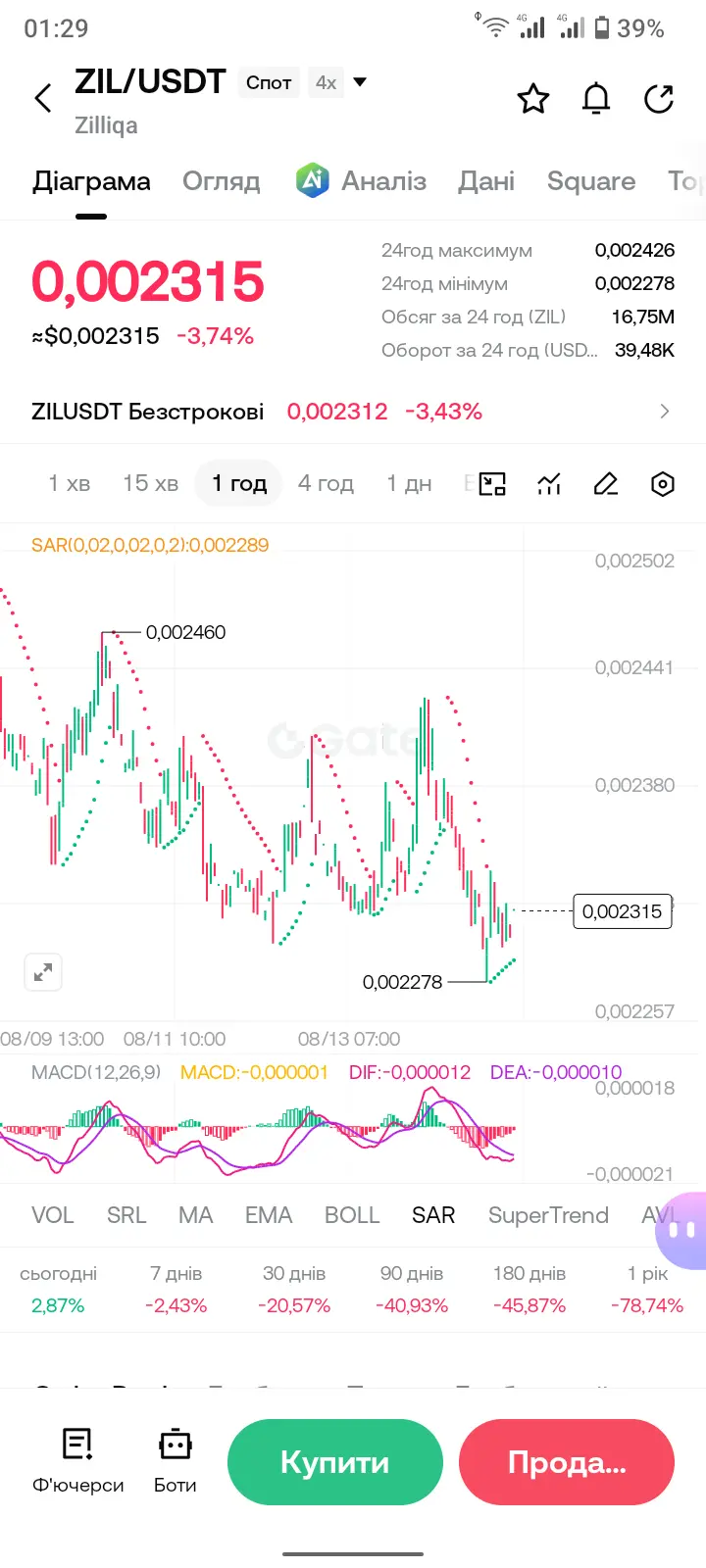Screen dimensions: 706x1568
Task: Toggle the SRL indicator
Action: [126, 1215]
